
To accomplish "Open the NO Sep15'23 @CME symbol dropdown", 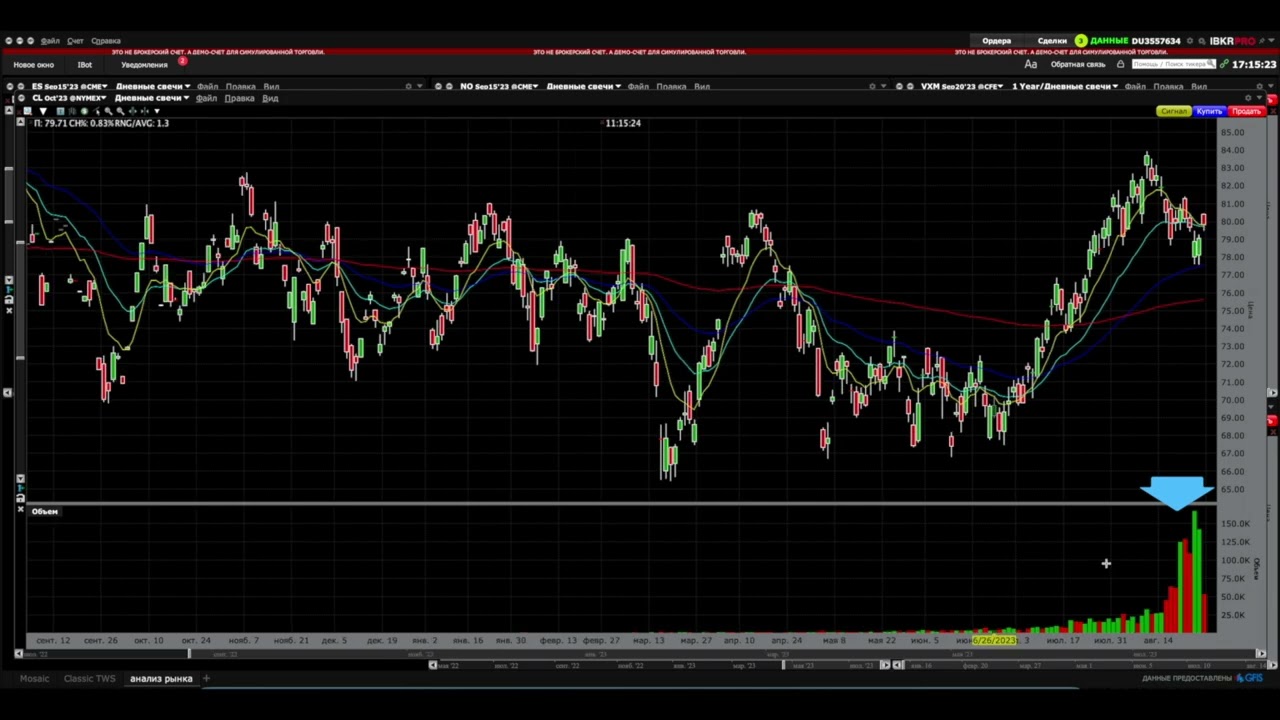I will coord(499,86).
